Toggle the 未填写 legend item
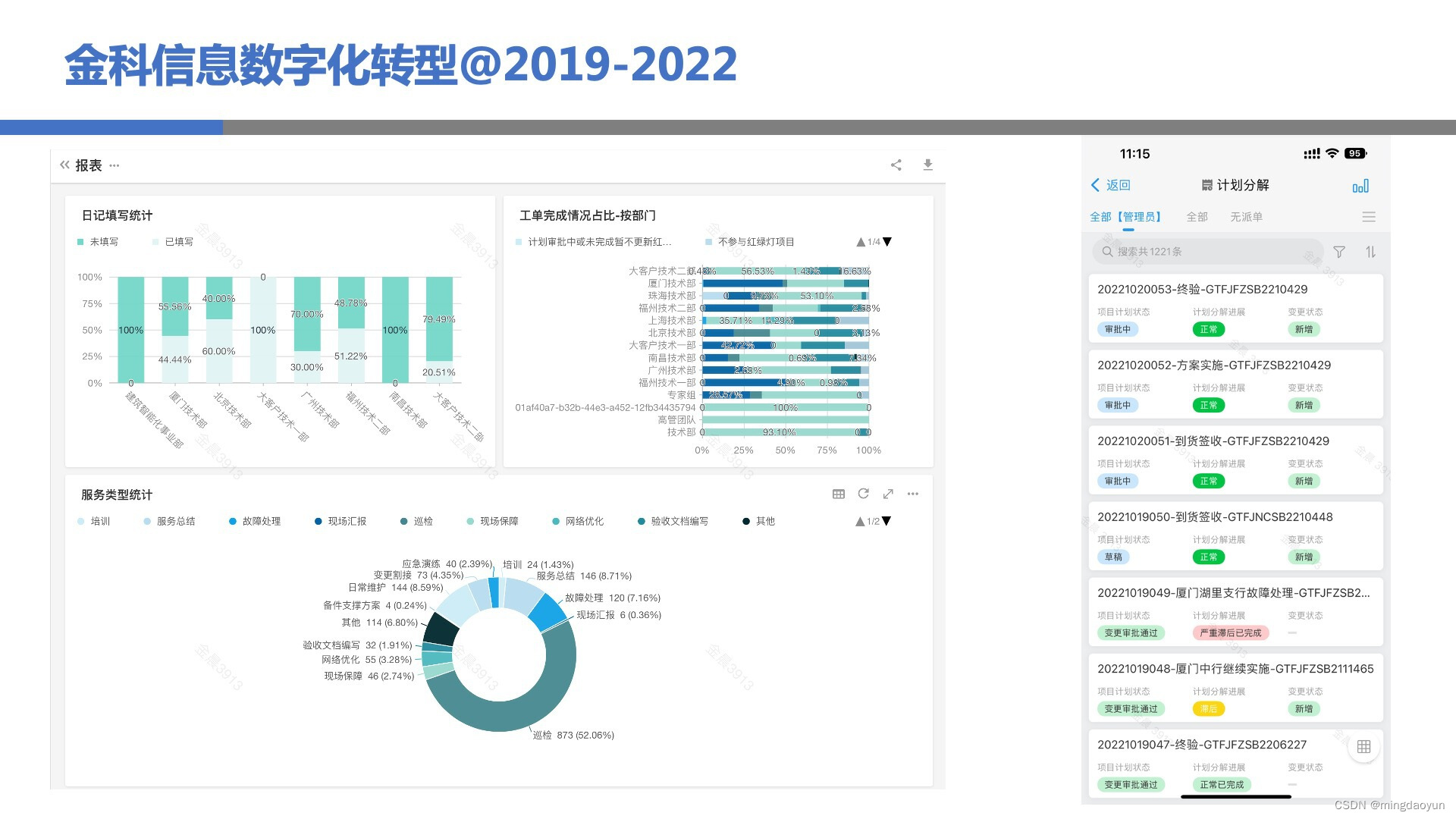The image size is (1456, 819). (x=98, y=242)
